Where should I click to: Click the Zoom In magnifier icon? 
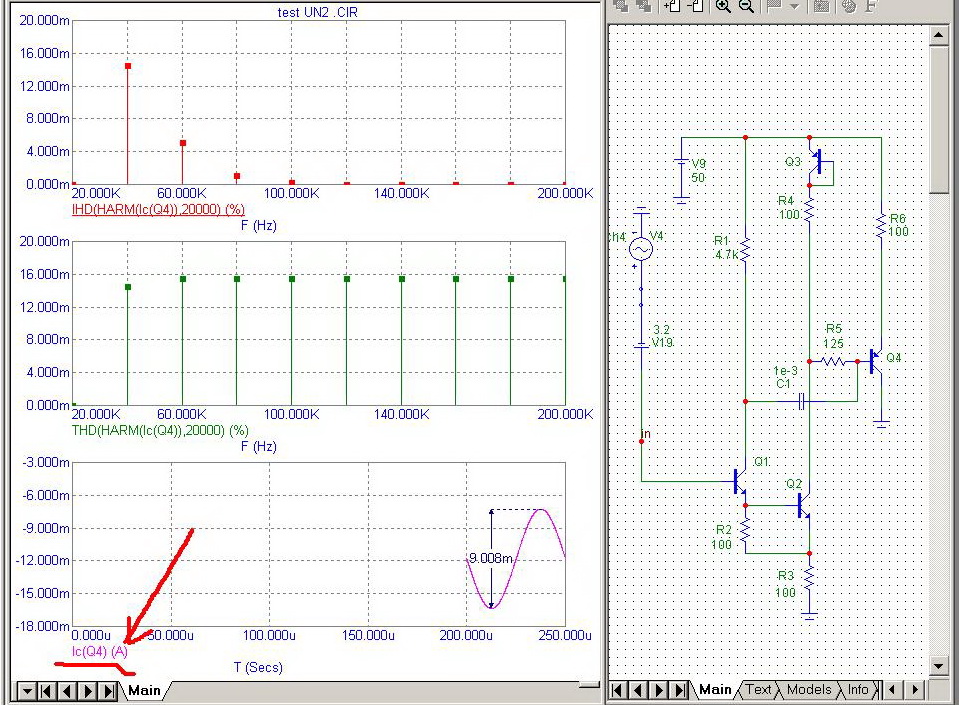tap(723, 6)
